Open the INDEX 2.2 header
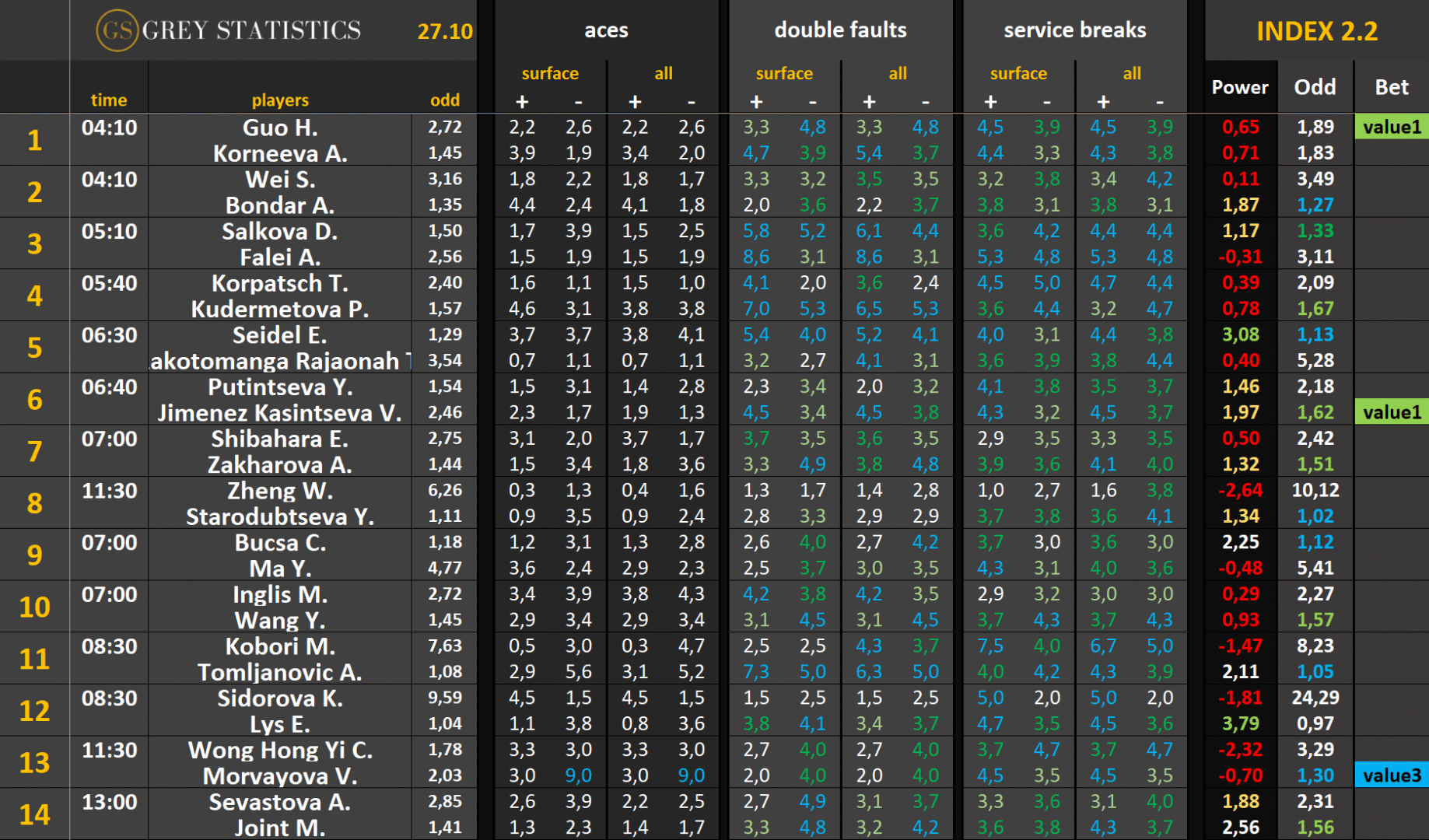1429x840 pixels. [x=1316, y=31]
